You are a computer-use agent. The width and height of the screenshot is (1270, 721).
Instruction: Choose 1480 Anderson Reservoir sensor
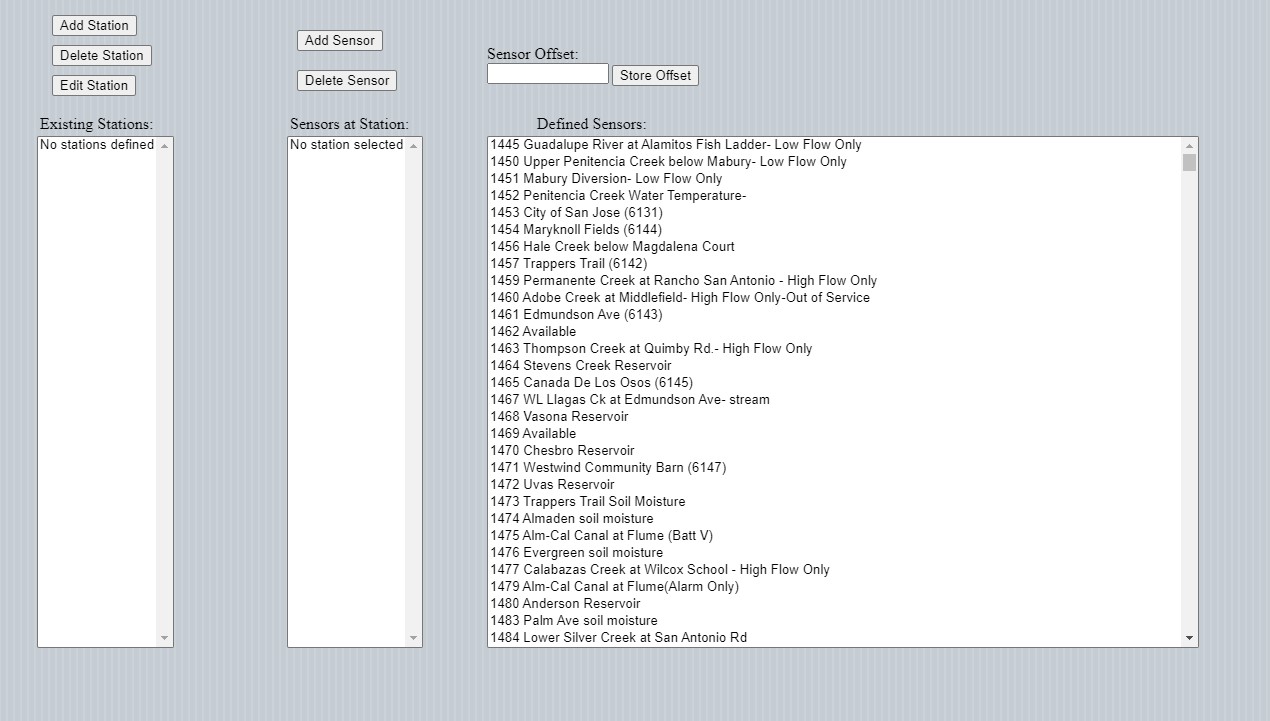pyautogui.click(x=565, y=604)
